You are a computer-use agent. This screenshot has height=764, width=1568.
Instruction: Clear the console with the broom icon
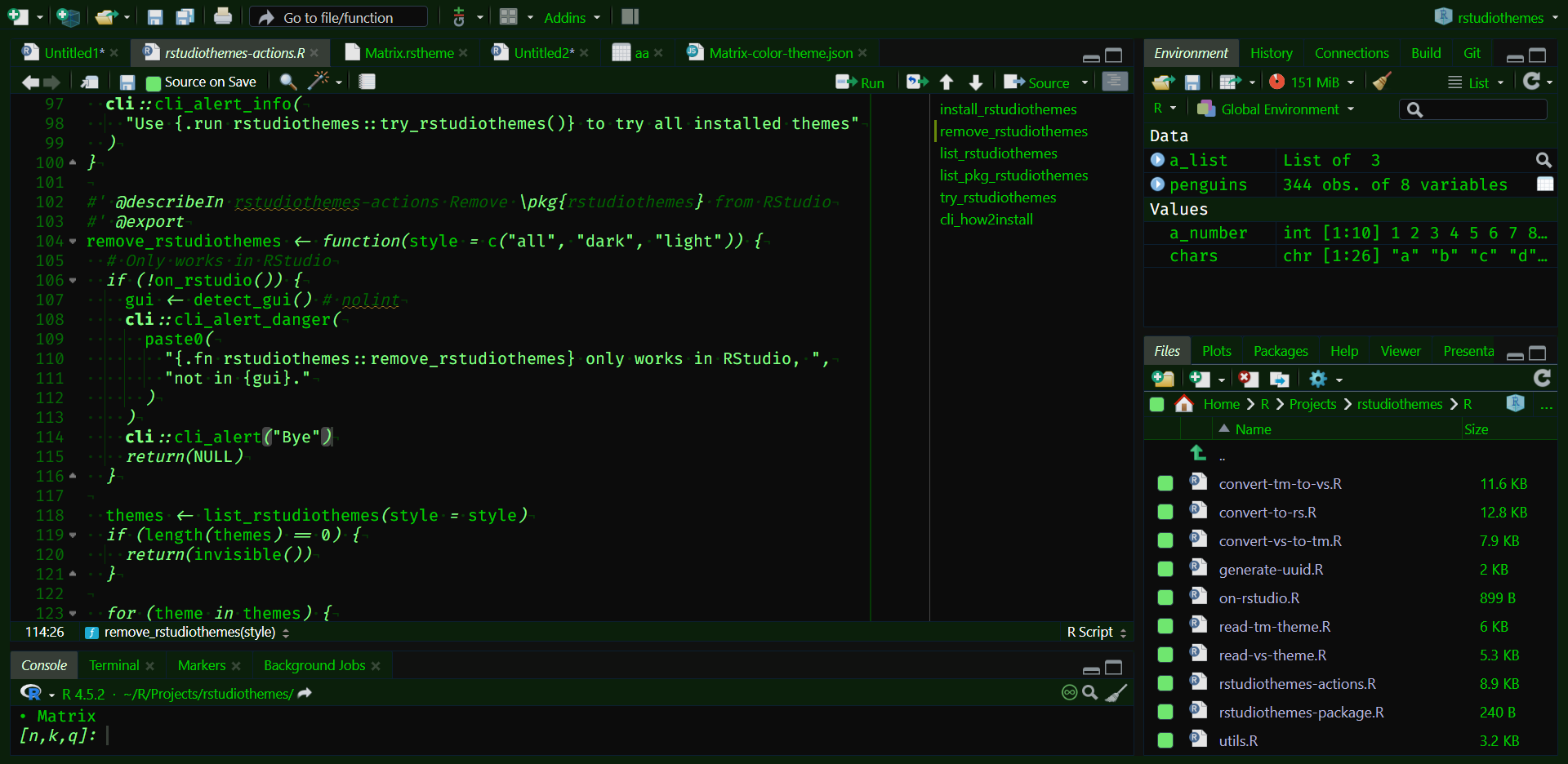1116,693
